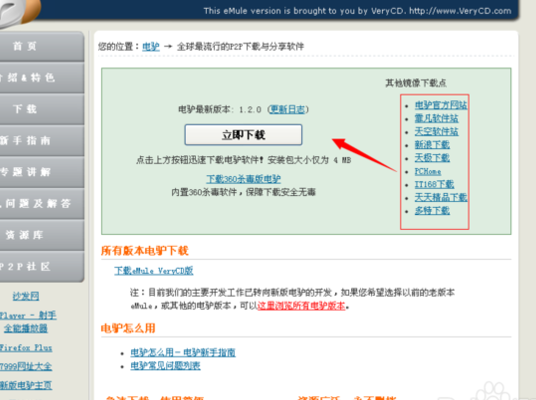Open the 新手指南 sidebar menu item
This screenshot has height=400, width=536.
(x=42, y=141)
